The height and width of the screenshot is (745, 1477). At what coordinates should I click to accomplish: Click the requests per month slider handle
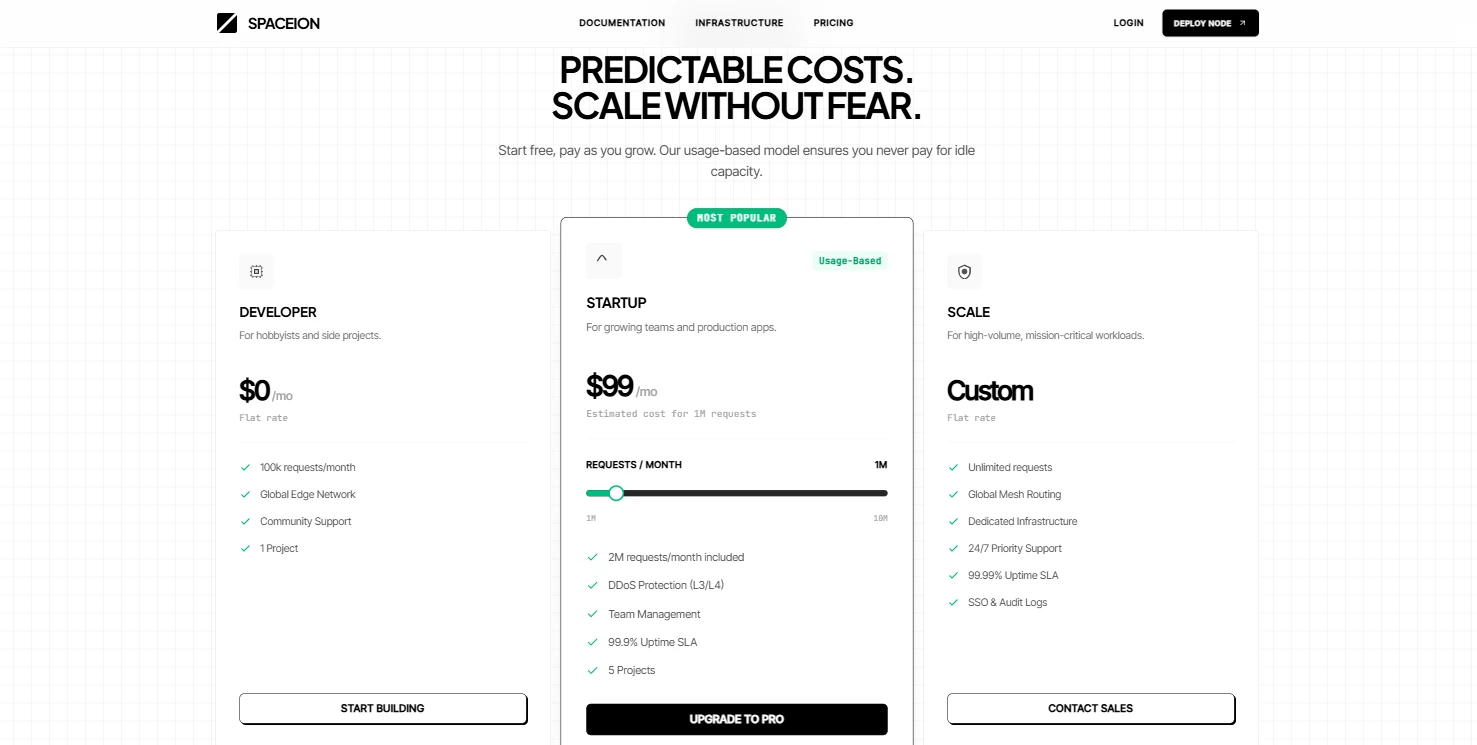point(616,493)
